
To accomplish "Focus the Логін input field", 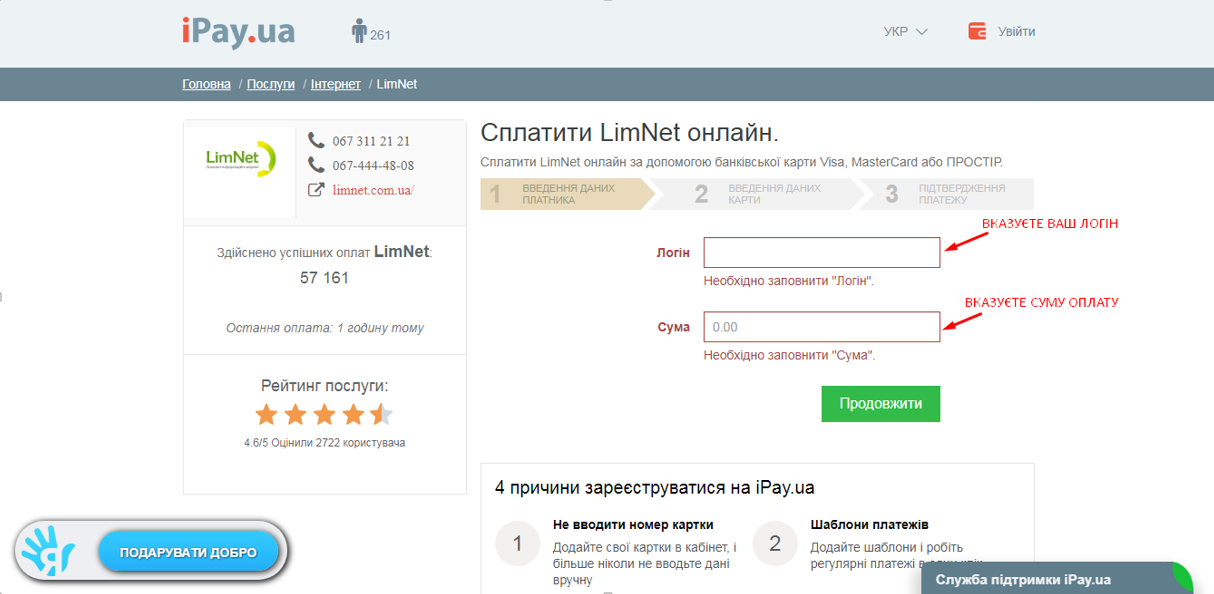I will tap(822, 252).
